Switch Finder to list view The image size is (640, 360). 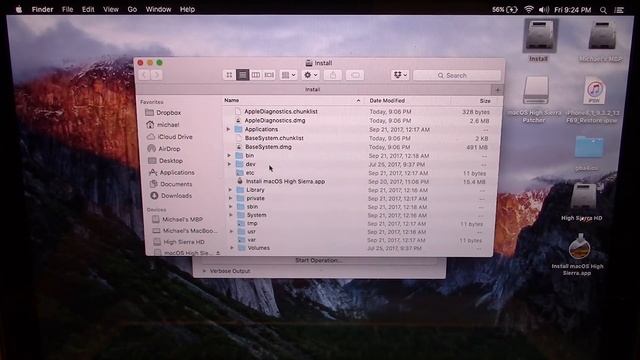click(x=242, y=75)
